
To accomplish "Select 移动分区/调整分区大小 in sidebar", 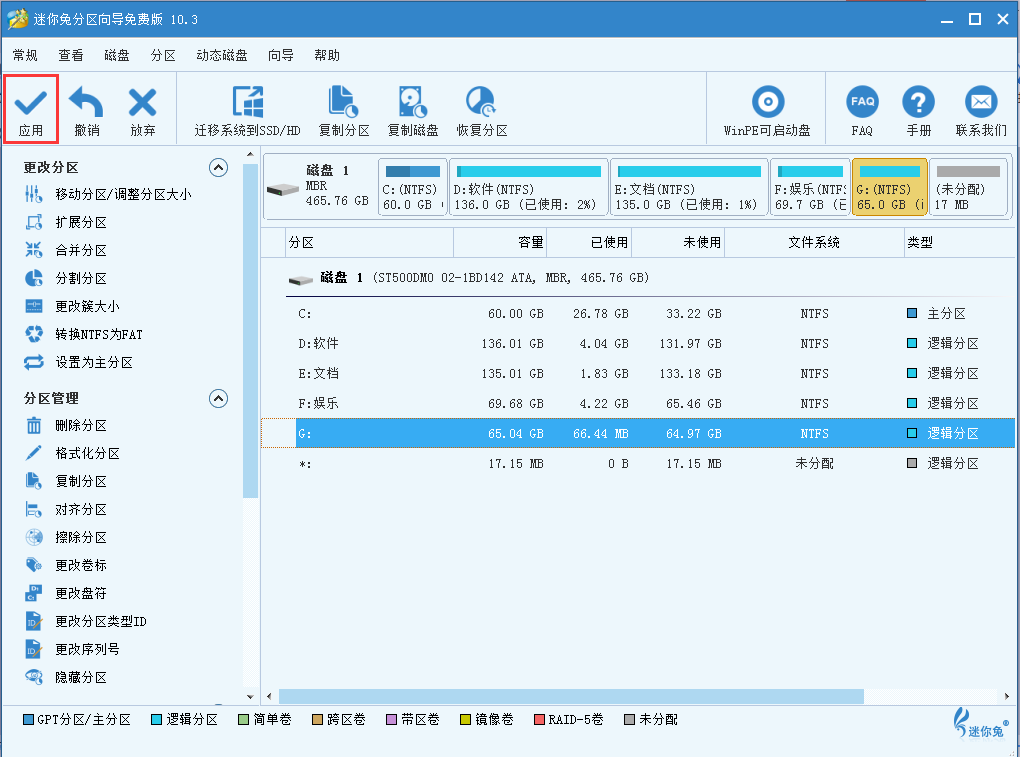I will [x=108, y=194].
